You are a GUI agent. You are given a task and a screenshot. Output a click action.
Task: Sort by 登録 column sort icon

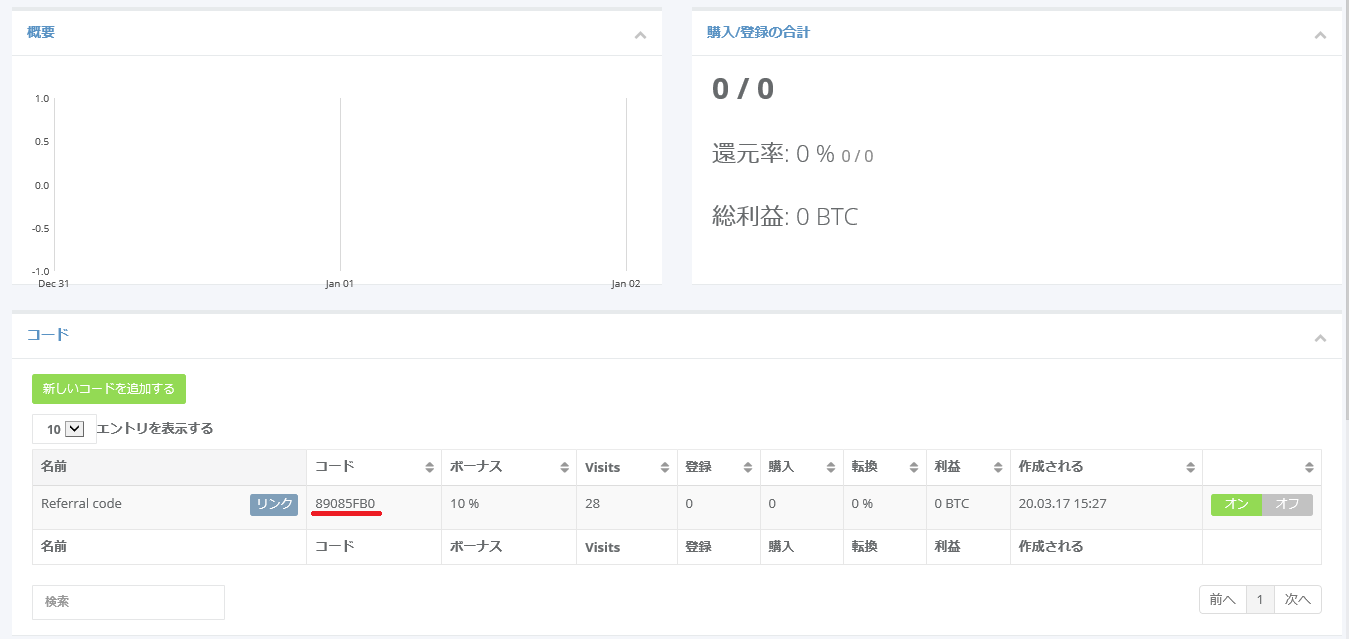(747, 467)
